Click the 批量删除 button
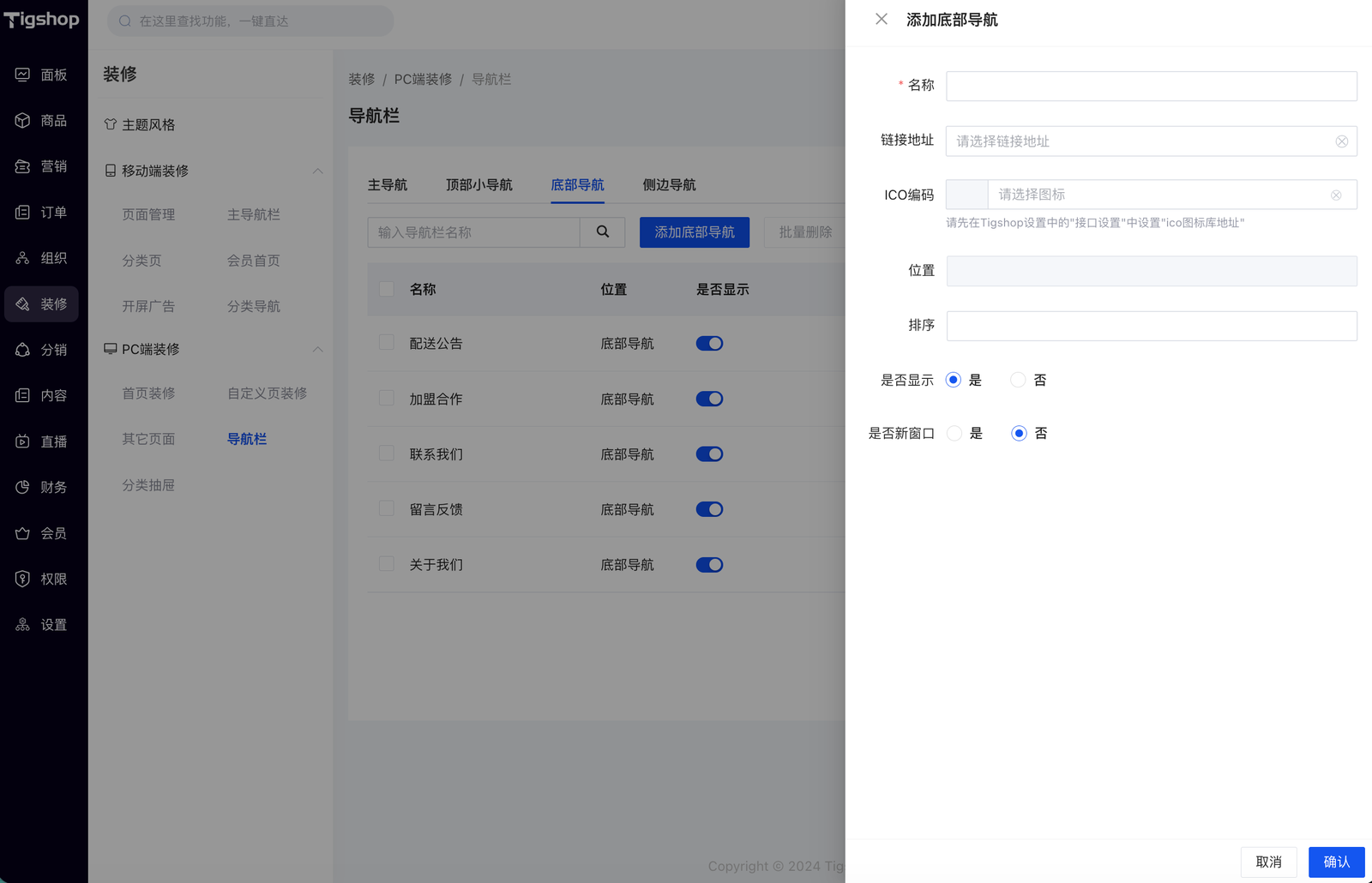This screenshot has height=883, width=1372. tap(805, 232)
